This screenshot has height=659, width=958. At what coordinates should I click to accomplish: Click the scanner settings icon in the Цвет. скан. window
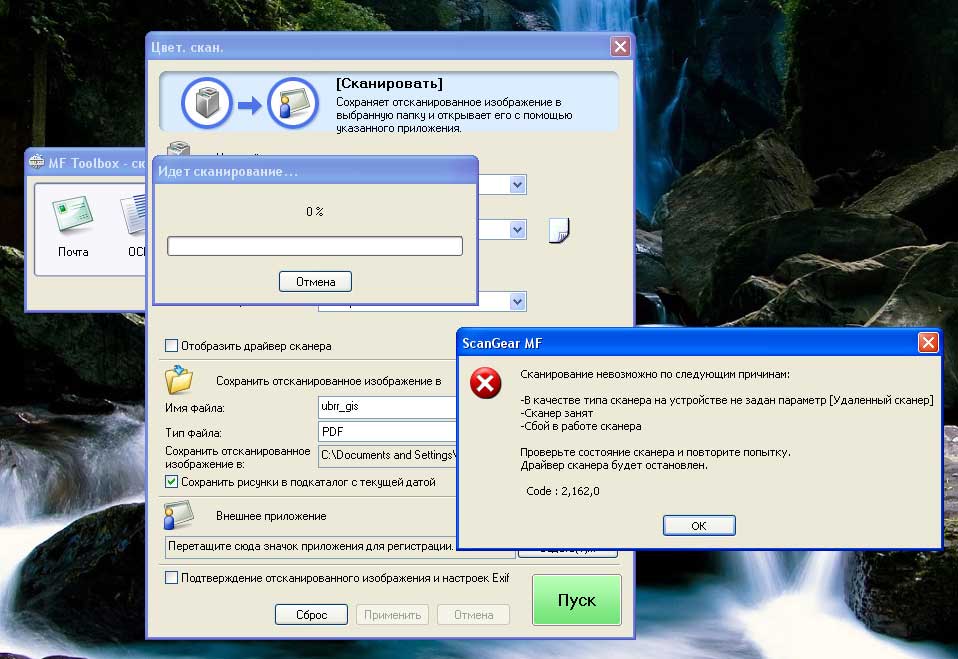(178, 148)
